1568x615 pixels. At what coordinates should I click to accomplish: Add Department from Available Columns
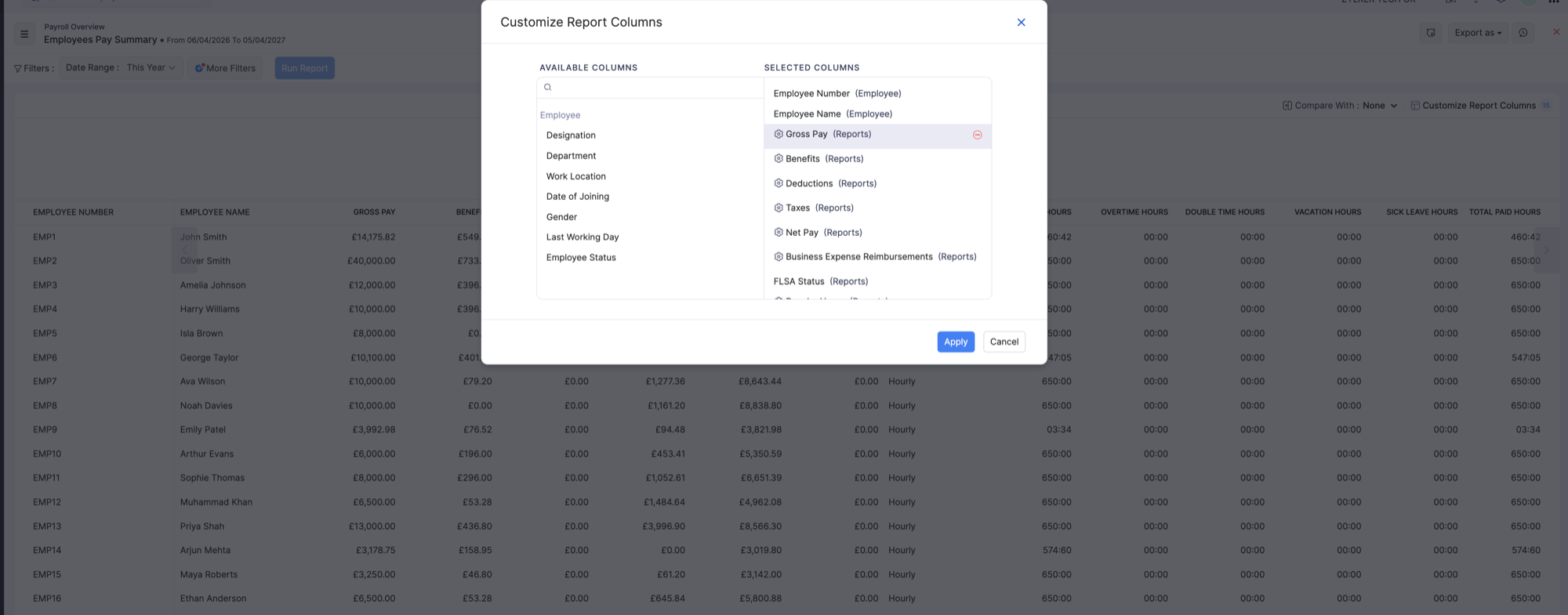(x=571, y=156)
